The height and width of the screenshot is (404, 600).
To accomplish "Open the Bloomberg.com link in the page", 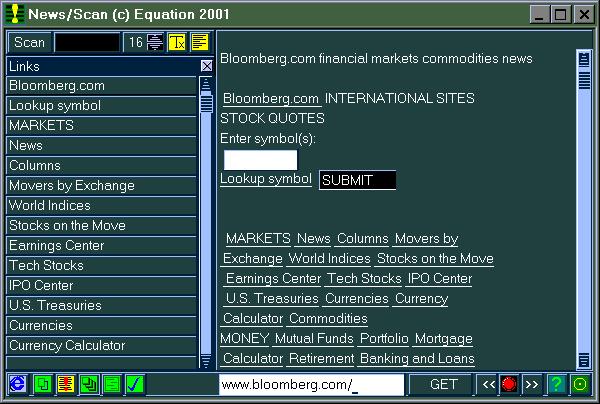I will point(271,99).
